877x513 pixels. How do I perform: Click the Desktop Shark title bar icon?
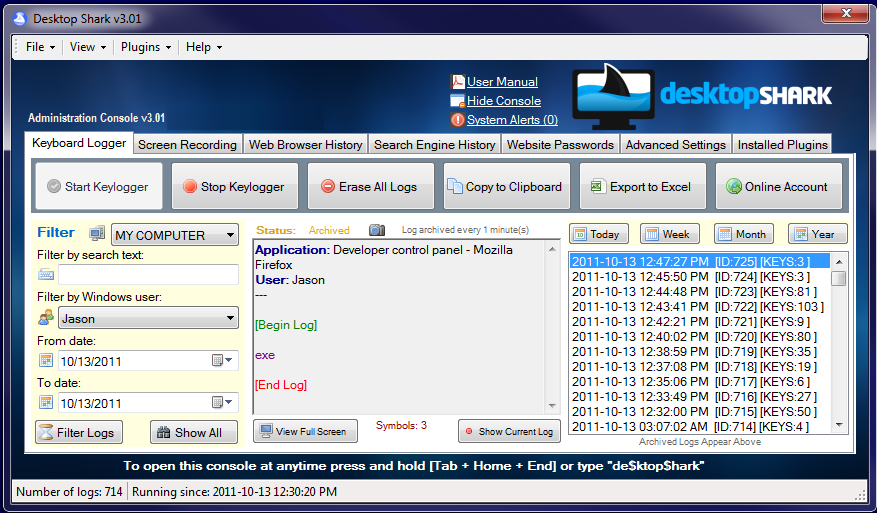point(20,19)
